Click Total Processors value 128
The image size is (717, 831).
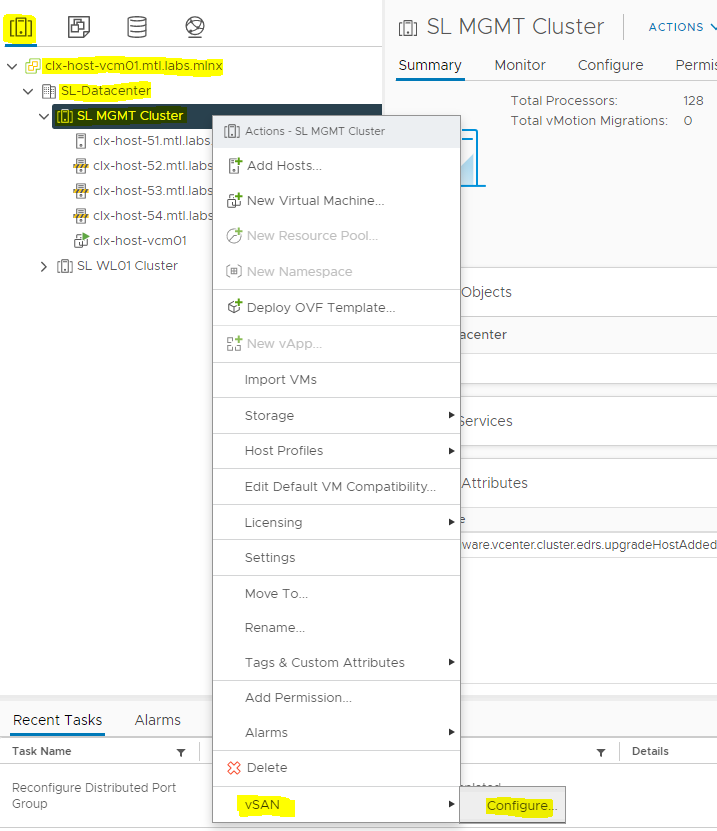693,101
